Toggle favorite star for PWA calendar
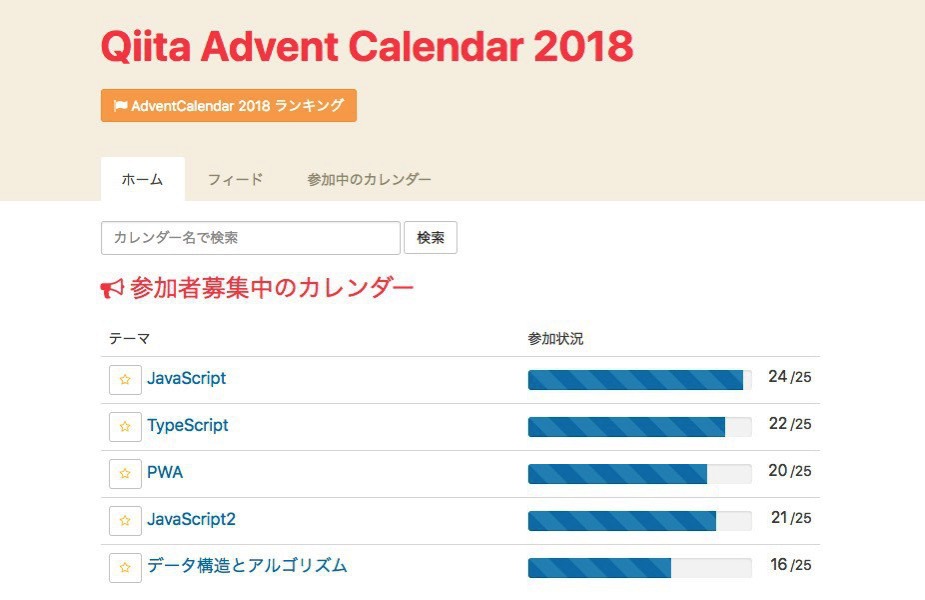 (x=125, y=474)
